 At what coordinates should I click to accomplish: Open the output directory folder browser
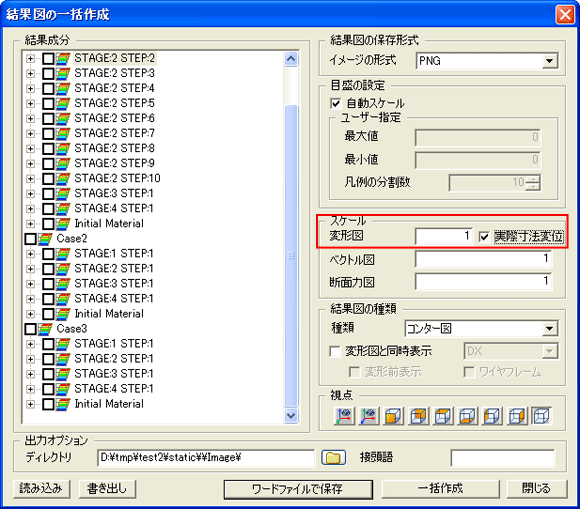(x=333, y=458)
